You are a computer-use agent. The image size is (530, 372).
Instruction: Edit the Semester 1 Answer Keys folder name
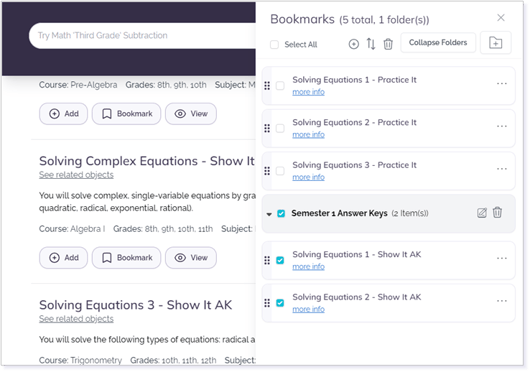pyautogui.click(x=482, y=213)
